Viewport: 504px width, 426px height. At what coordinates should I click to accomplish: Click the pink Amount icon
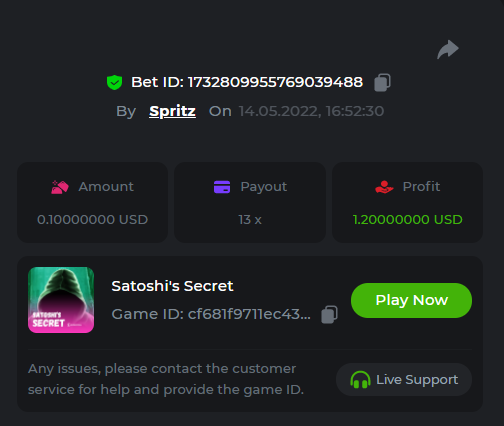click(x=60, y=187)
